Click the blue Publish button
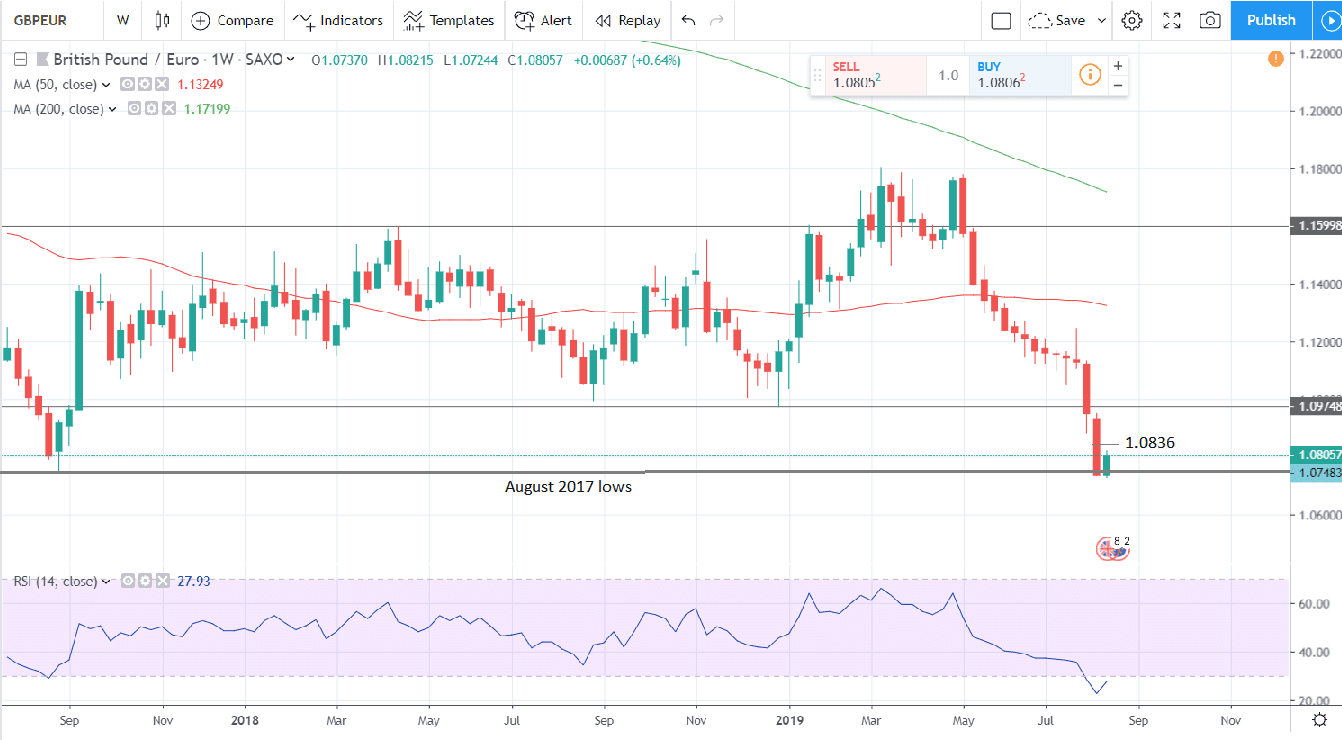The height and width of the screenshot is (740, 1342). (x=1271, y=20)
